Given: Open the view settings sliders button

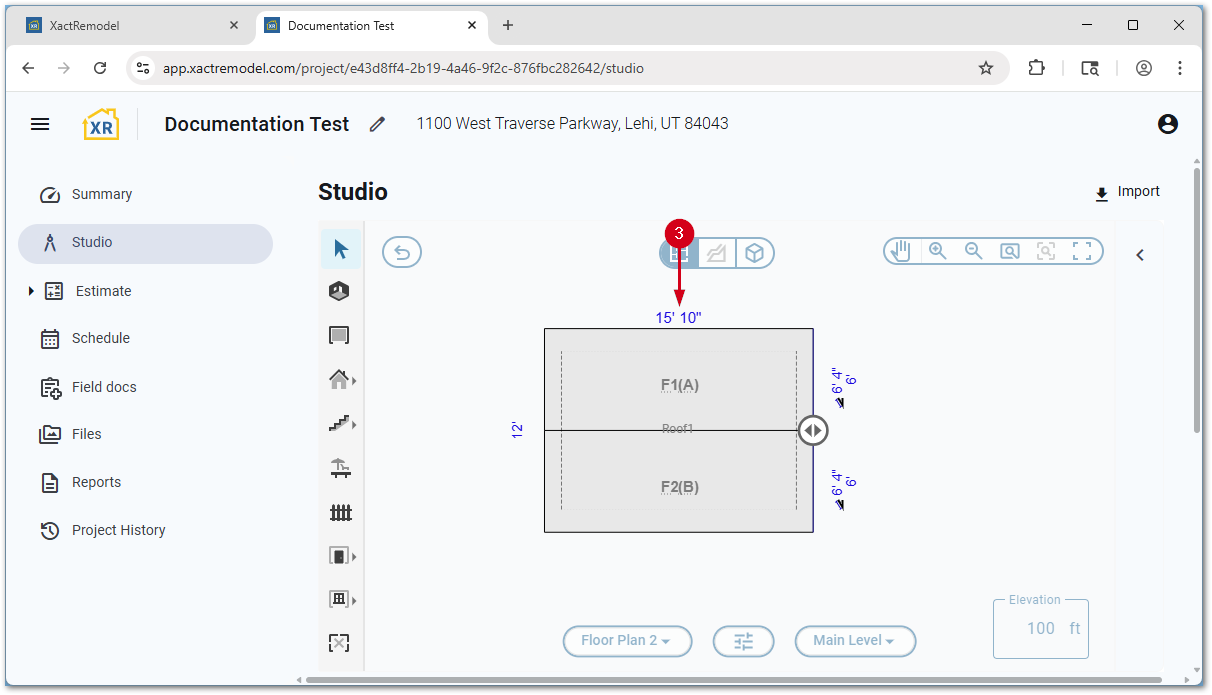Looking at the screenshot, I should click(x=743, y=641).
